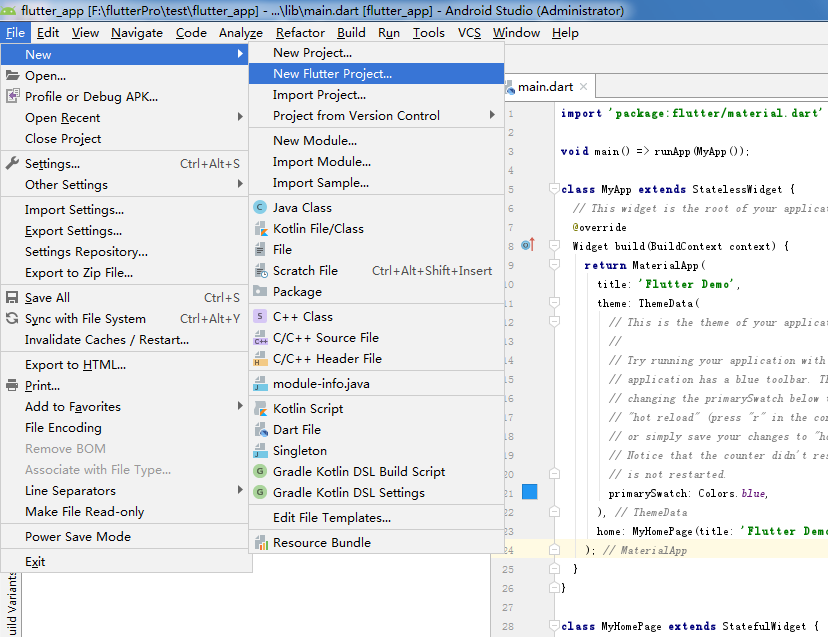This screenshot has height=637, width=828.
Task: Click the Dart File icon
Action: coord(261,429)
